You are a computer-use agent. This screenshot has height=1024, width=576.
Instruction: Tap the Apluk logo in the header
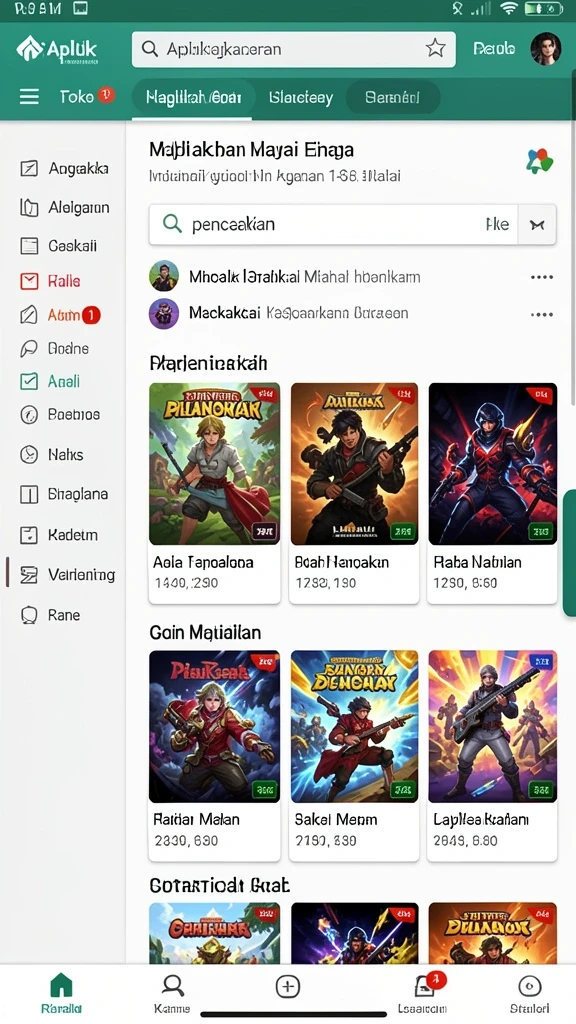(57, 49)
